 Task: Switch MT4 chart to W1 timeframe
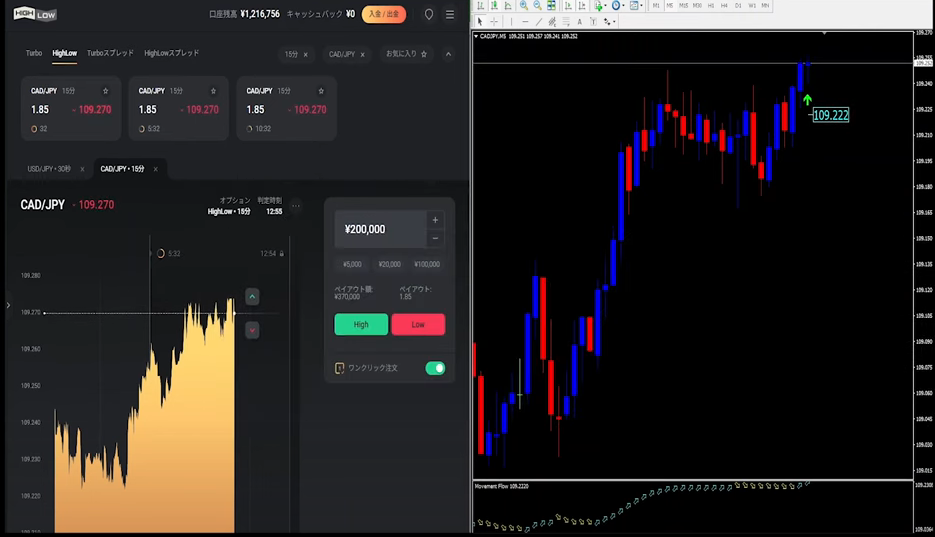point(752,5)
